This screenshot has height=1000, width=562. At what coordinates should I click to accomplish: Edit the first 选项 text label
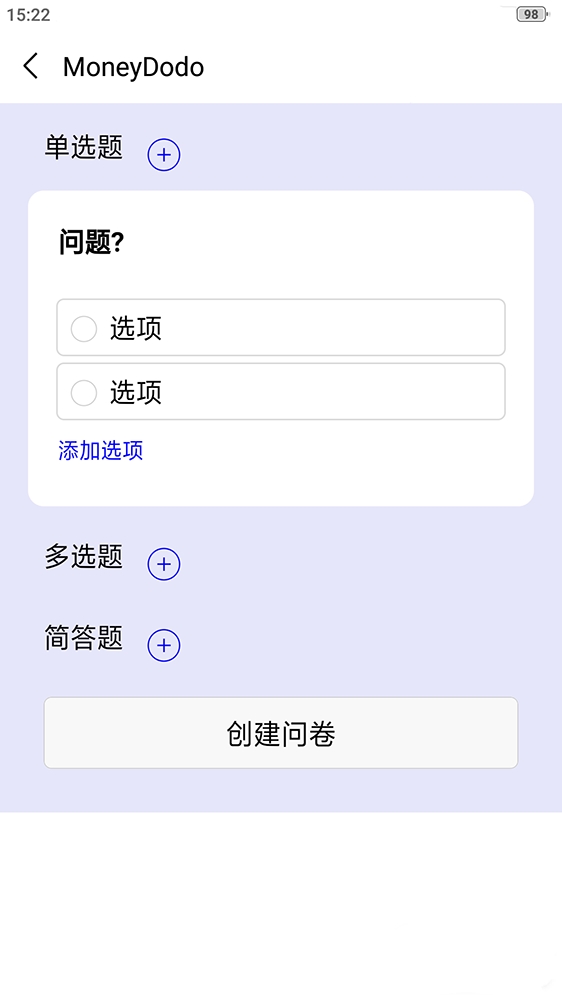pyautogui.click(x=136, y=328)
